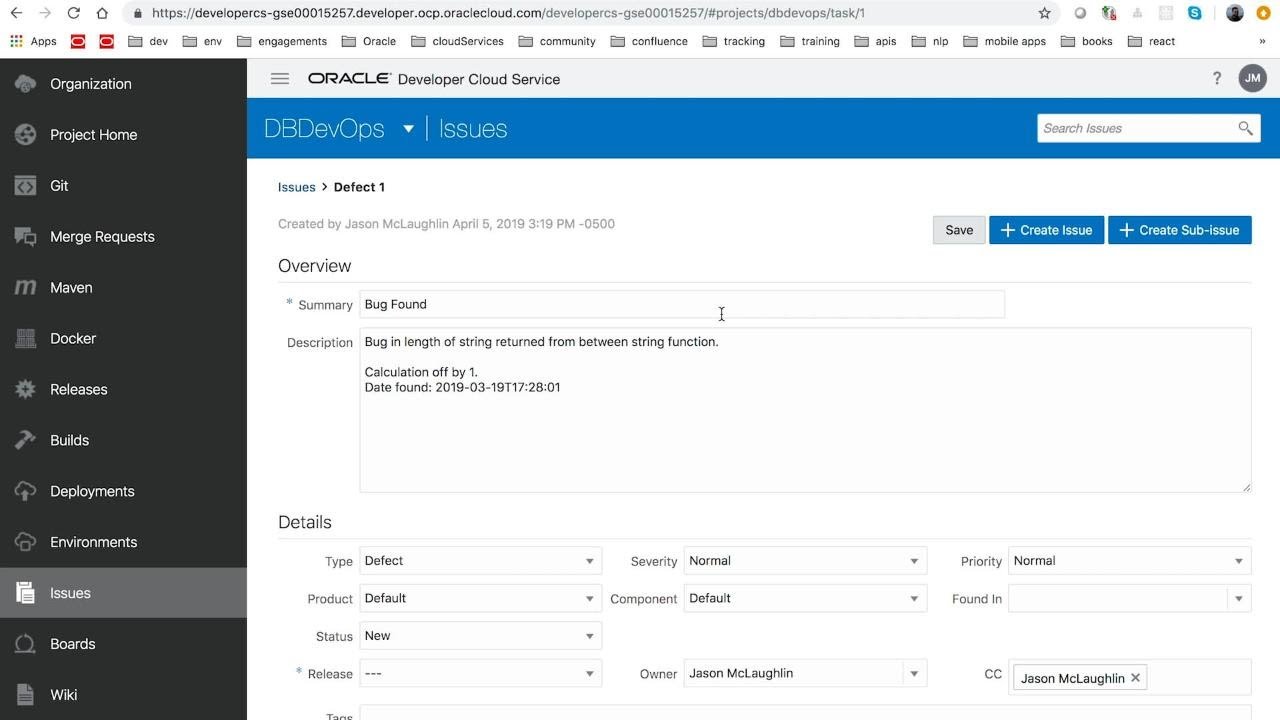The height and width of the screenshot is (720, 1280).
Task: Open the books bookmarks folder
Action: (1087, 41)
